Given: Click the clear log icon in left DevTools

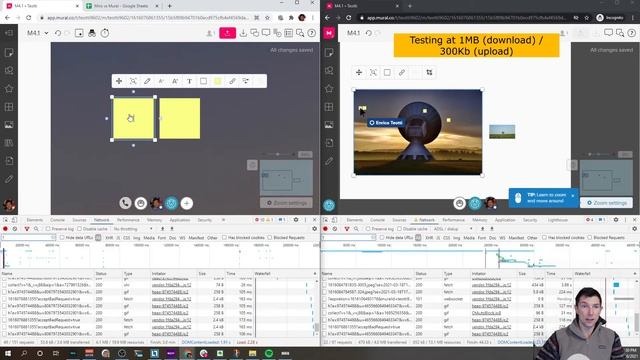Looking at the screenshot, I should 15,229.
